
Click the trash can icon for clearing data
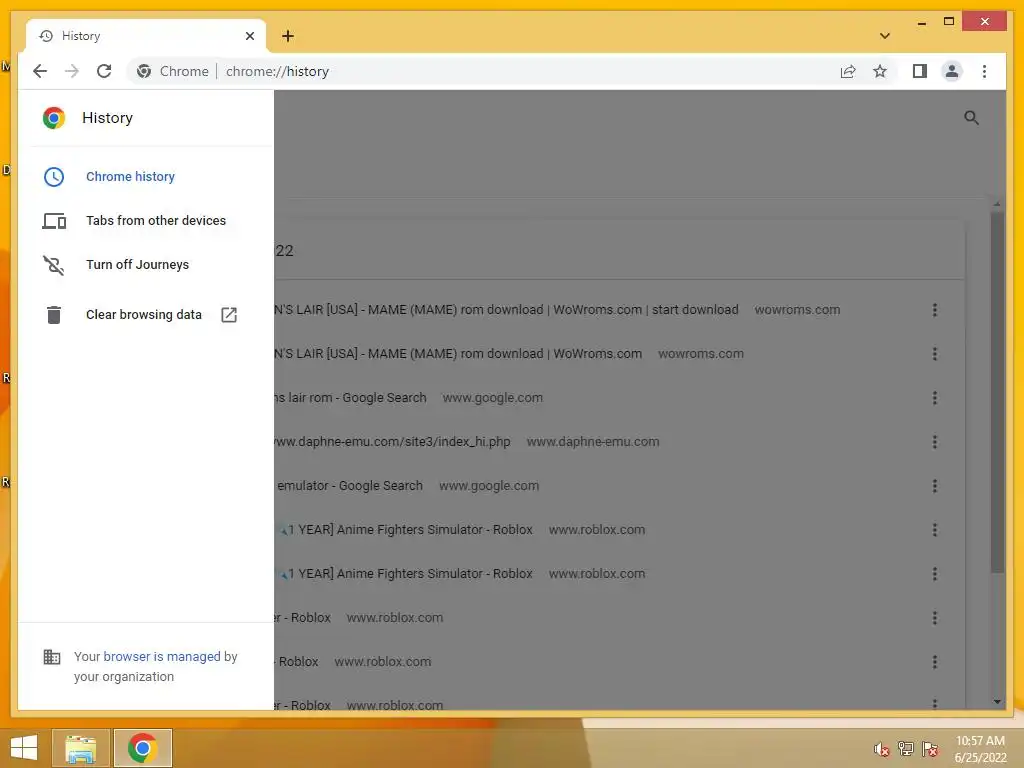pyautogui.click(x=54, y=315)
